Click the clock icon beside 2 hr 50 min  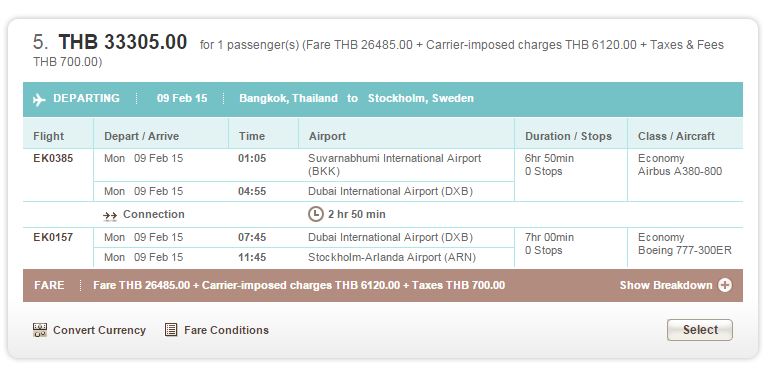(x=316, y=214)
